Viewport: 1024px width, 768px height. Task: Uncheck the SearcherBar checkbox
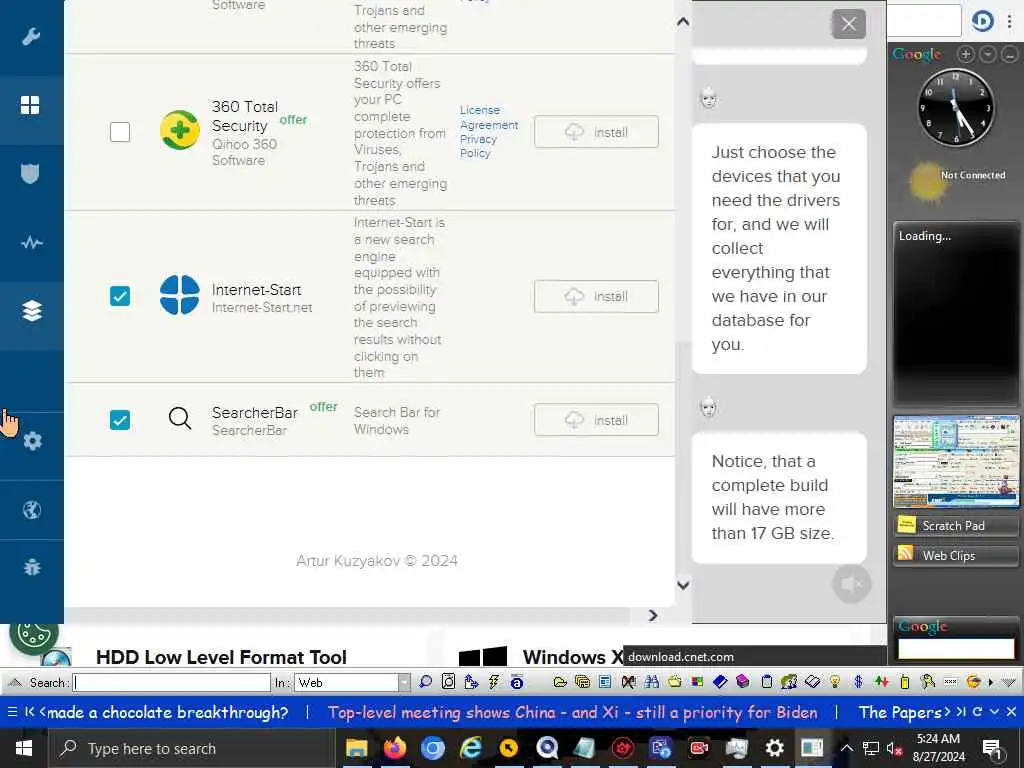120,420
